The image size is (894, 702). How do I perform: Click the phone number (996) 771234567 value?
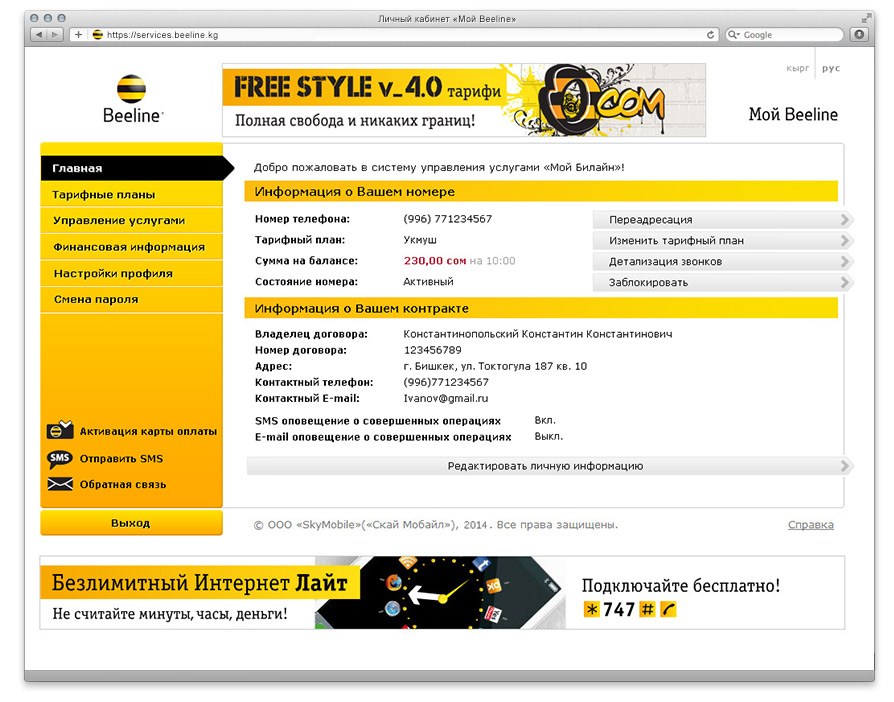pos(448,219)
